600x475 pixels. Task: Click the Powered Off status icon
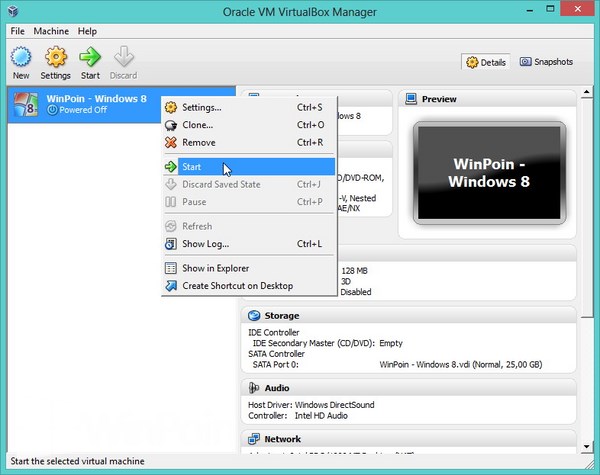pos(52,110)
